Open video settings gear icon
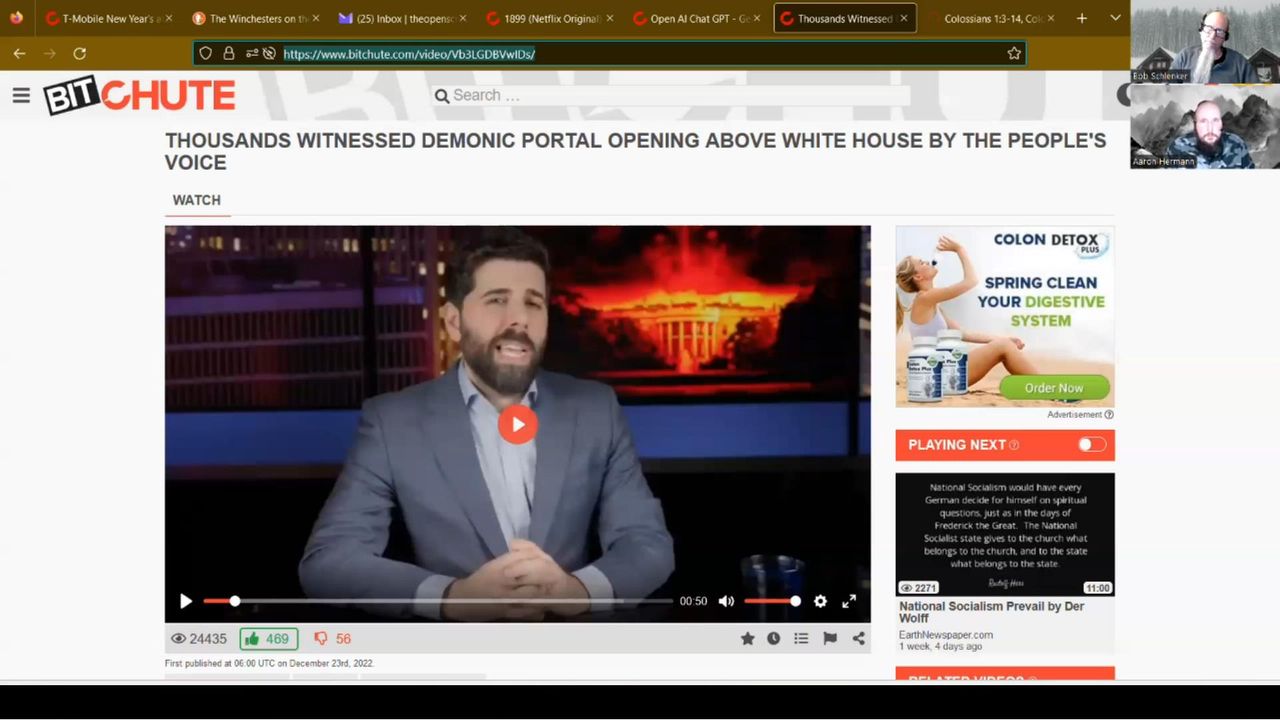 click(820, 601)
